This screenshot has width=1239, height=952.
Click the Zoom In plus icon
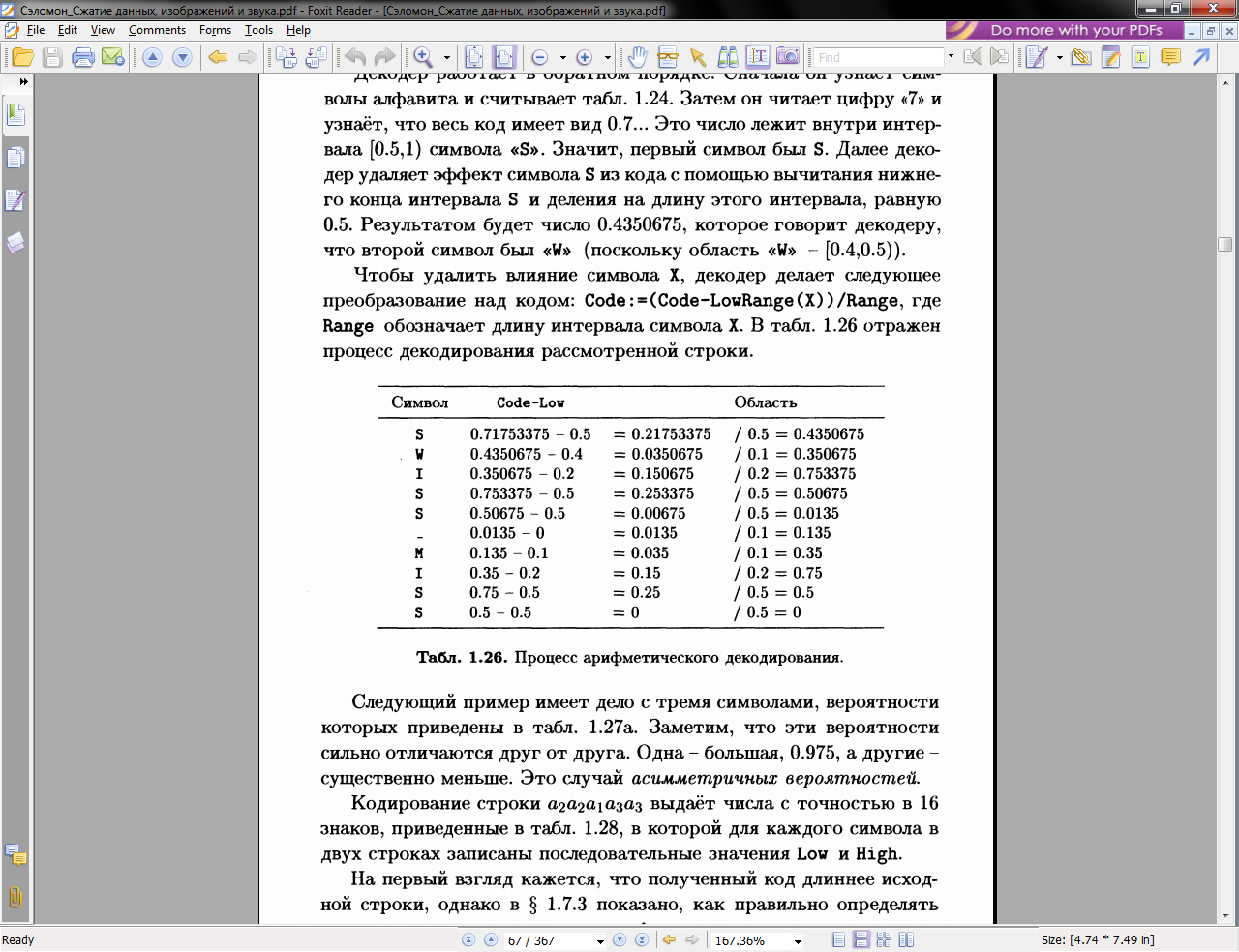pos(584,57)
